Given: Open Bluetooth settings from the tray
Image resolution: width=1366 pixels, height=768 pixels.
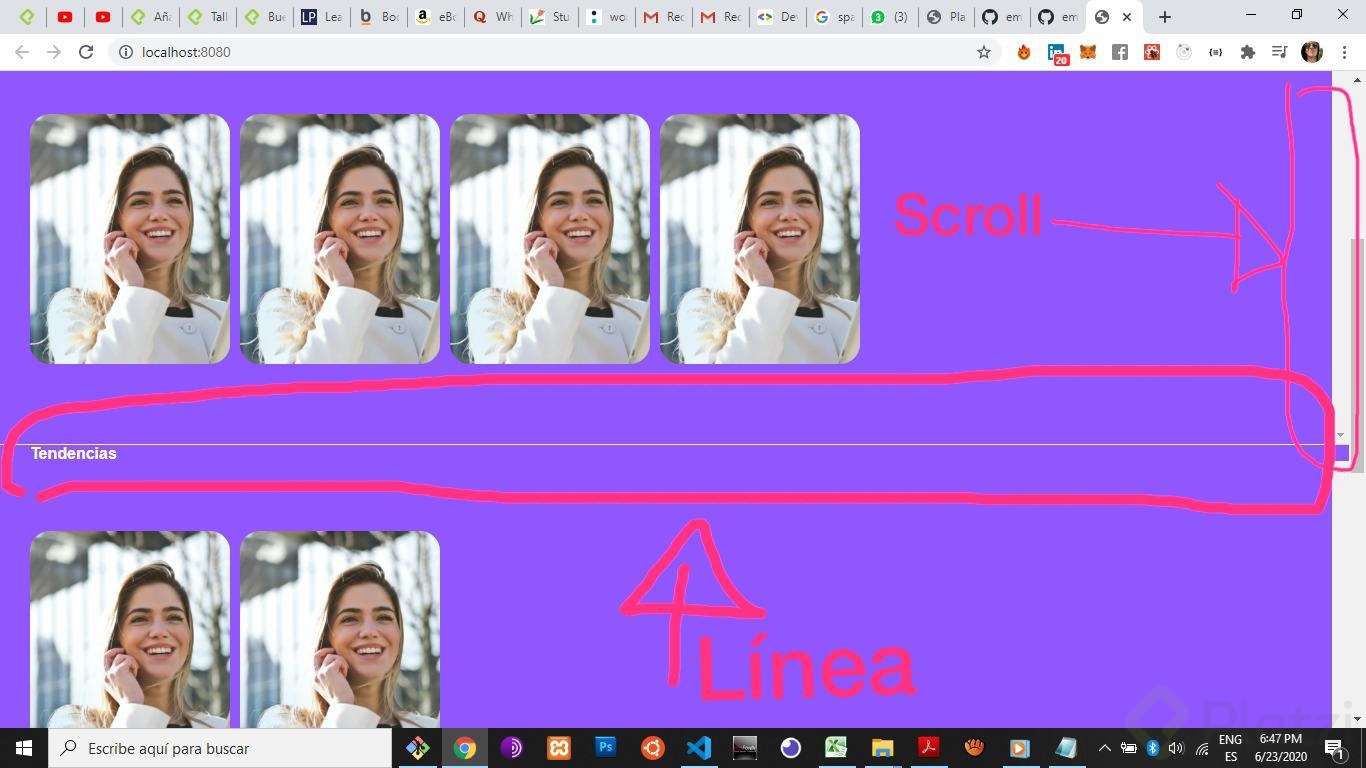Looking at the screenshot, I should [x=1152, y=748].
